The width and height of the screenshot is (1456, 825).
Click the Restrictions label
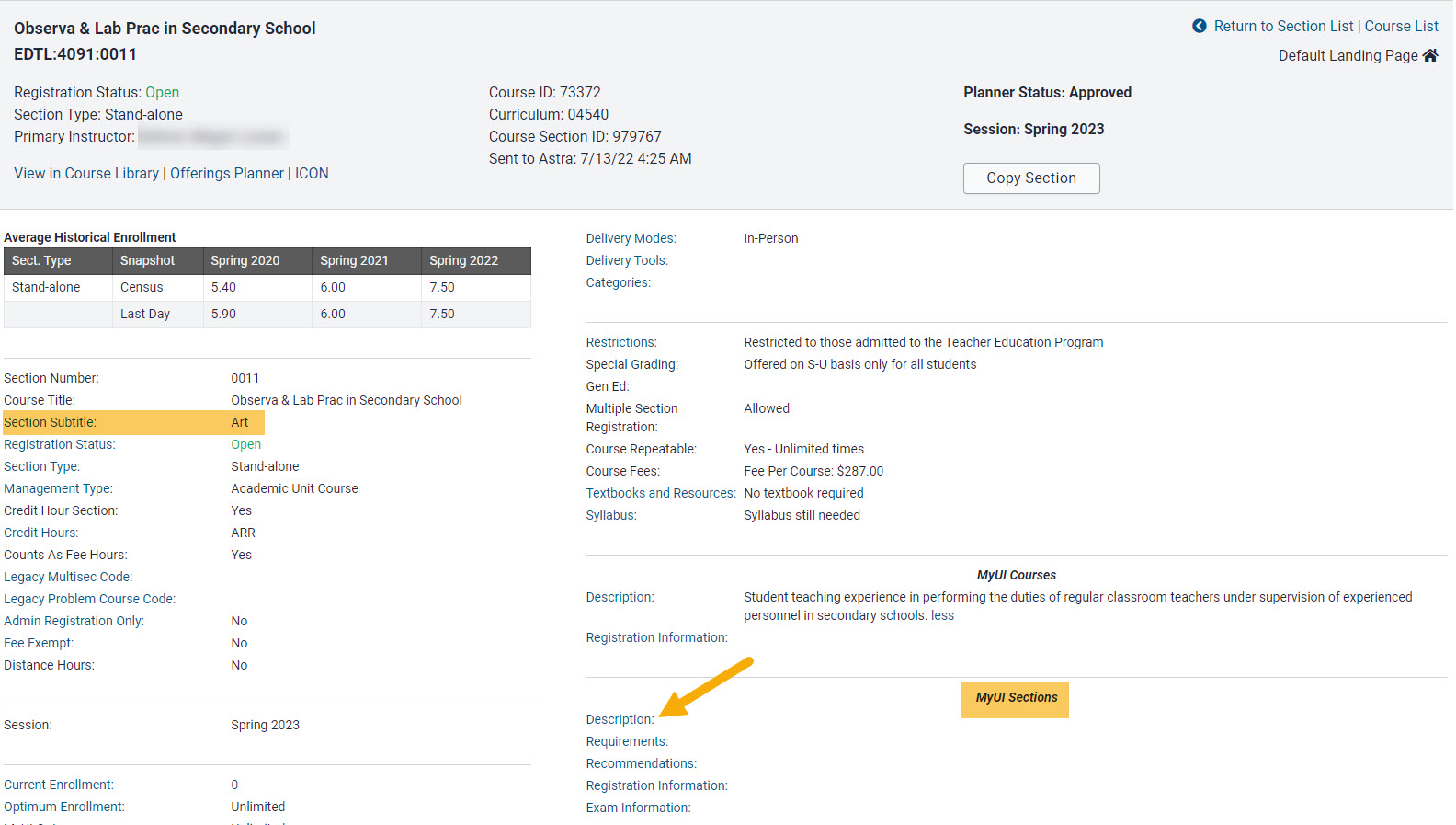[x=621, y=342]
